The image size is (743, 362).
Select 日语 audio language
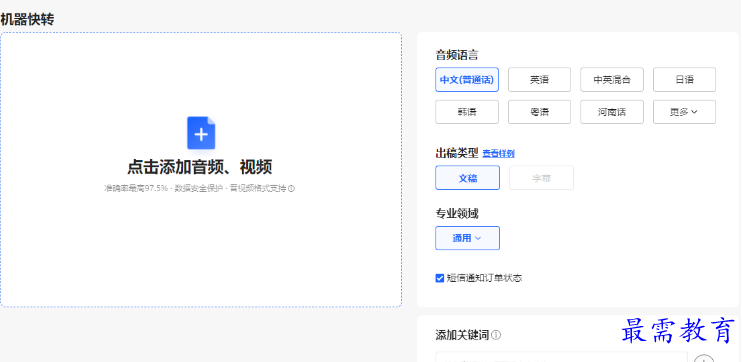(x=684, y=80)
